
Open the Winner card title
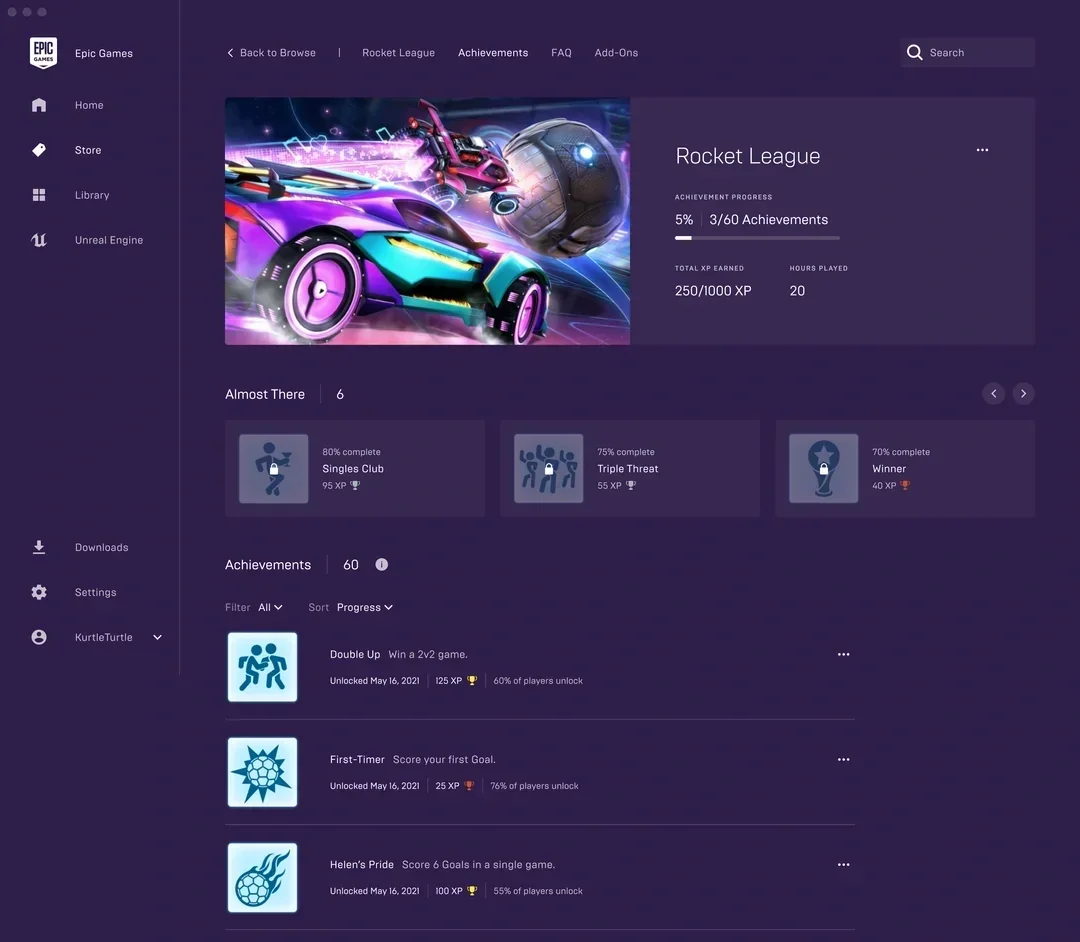(x=889, y=468)
